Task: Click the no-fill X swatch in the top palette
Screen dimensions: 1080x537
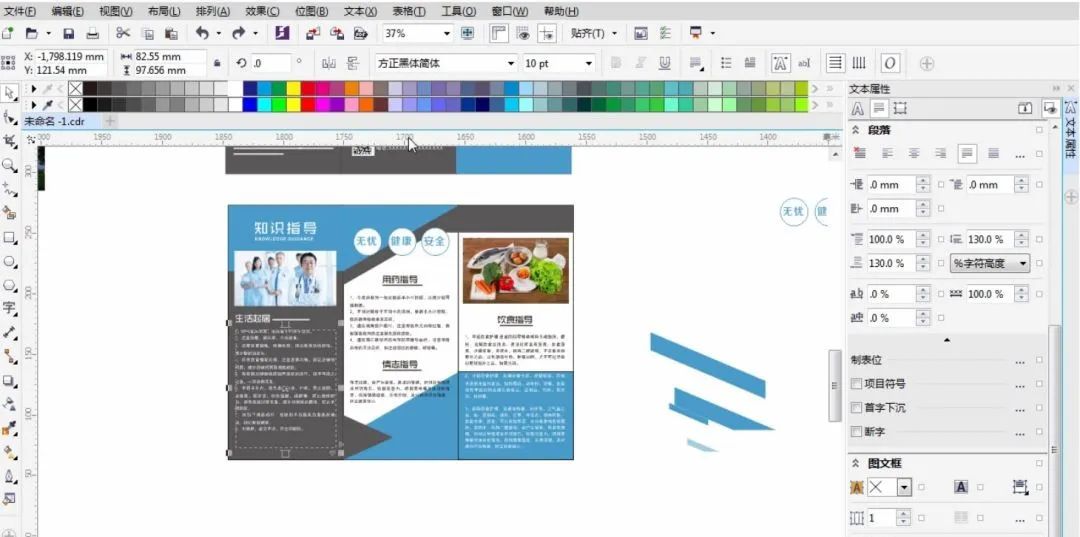Action: (x=74, y=88)
